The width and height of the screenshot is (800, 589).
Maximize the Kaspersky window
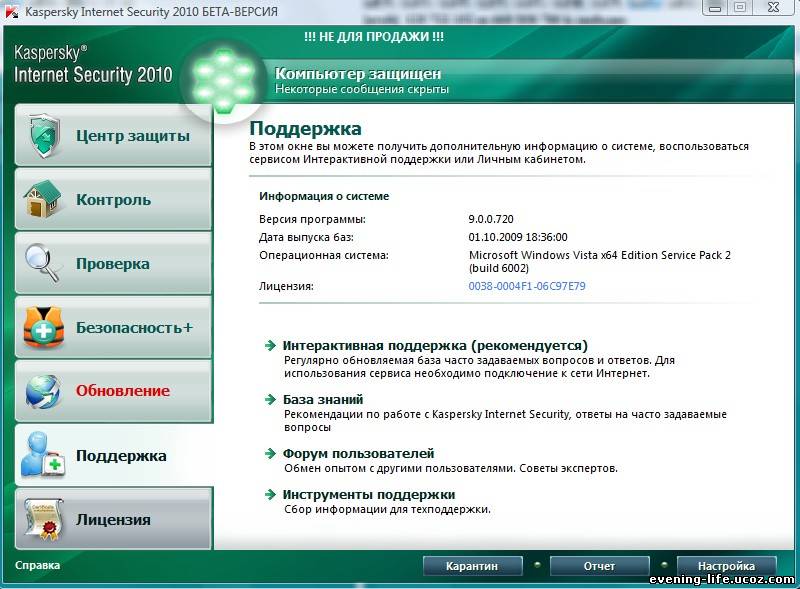tap(740, 8)
